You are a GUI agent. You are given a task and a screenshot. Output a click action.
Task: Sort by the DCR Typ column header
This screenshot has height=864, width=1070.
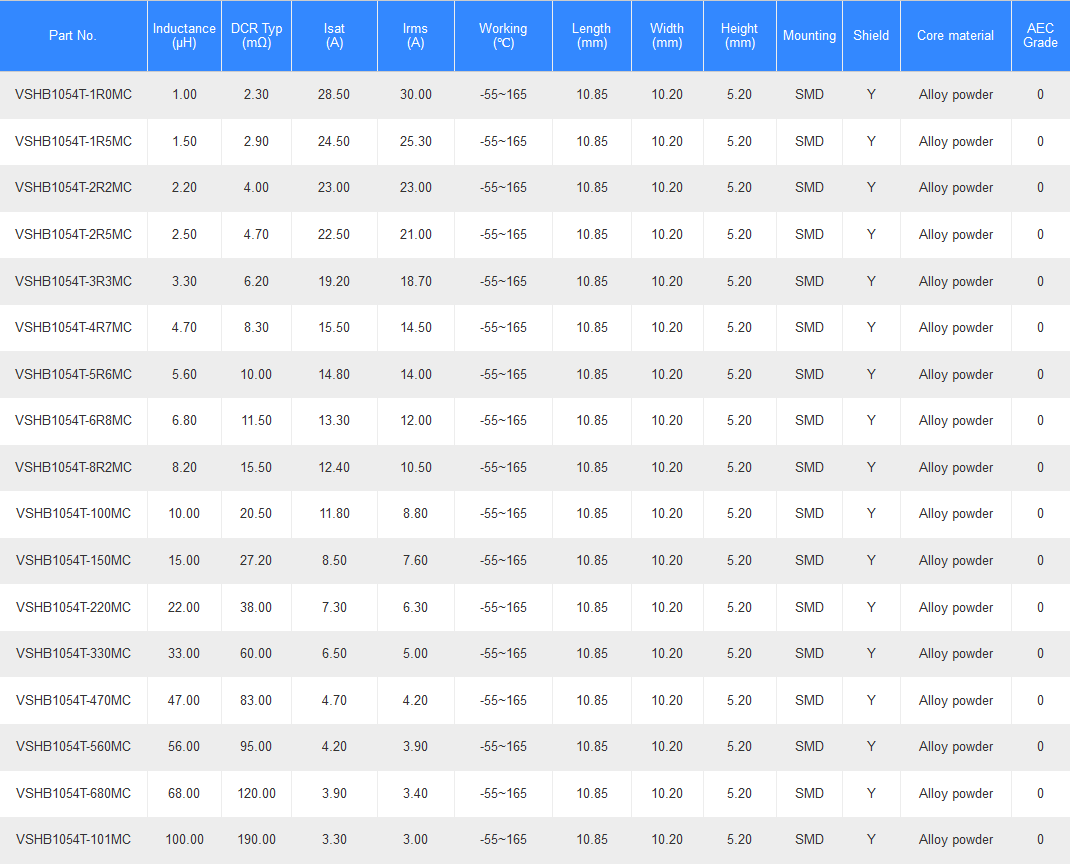(x=257, y=35)
